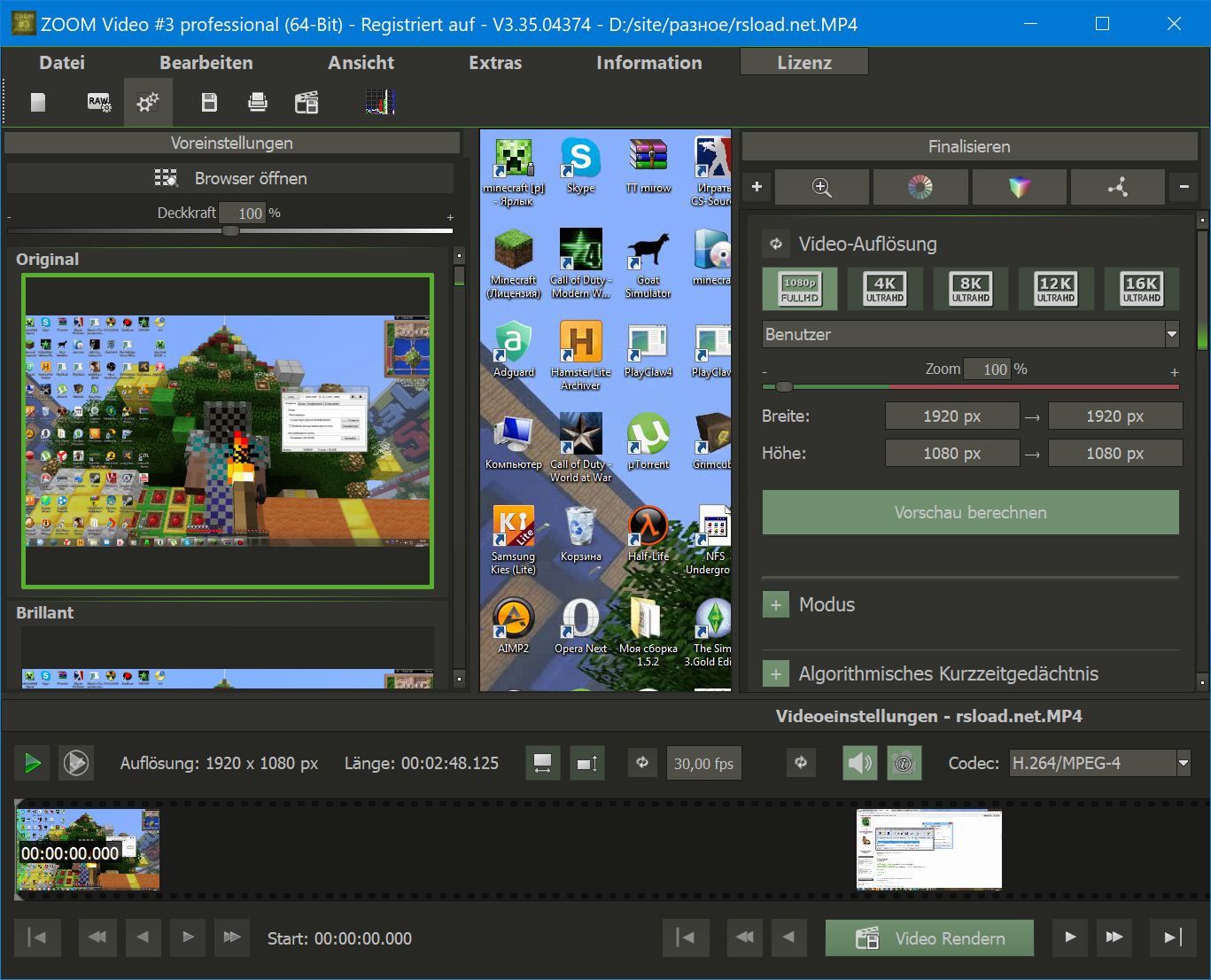
Task: Select the Original preset thumbnail
Action: pyautogui.click(x=228, y=431)
